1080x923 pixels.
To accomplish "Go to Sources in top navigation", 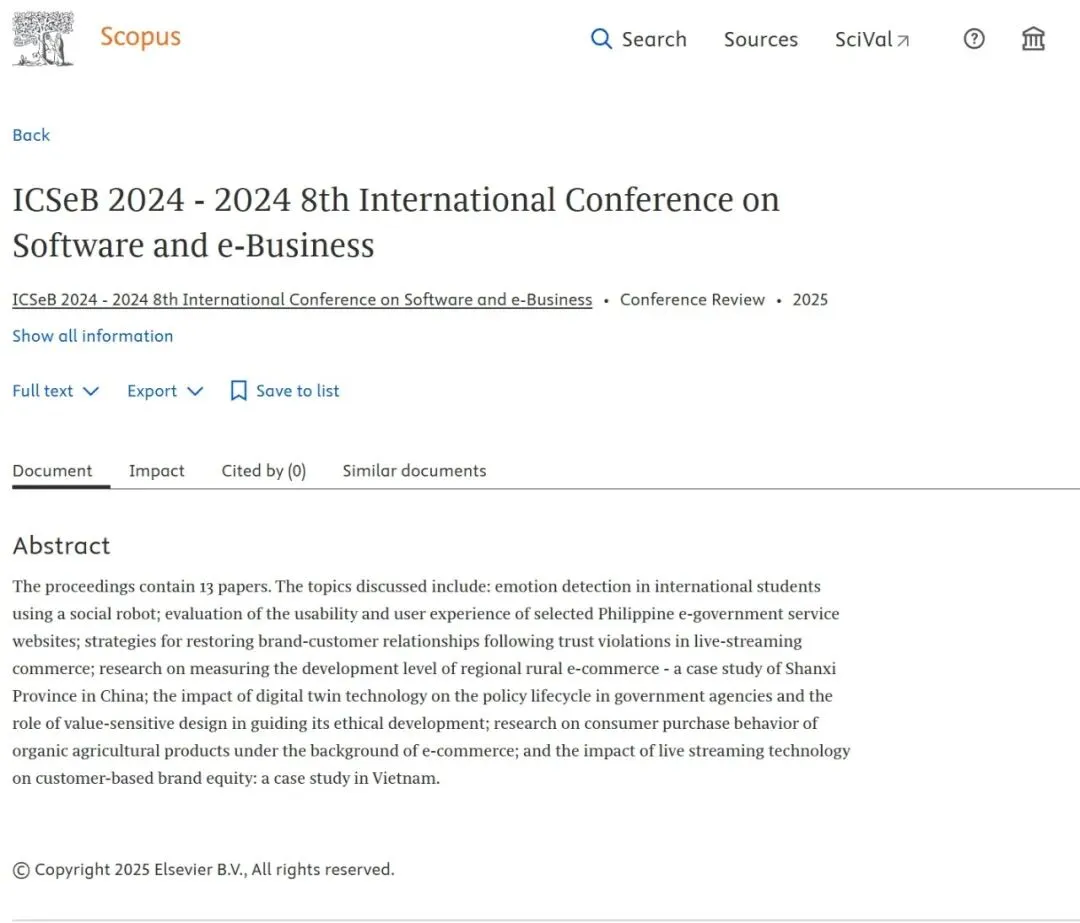I will tap(760, 39).
